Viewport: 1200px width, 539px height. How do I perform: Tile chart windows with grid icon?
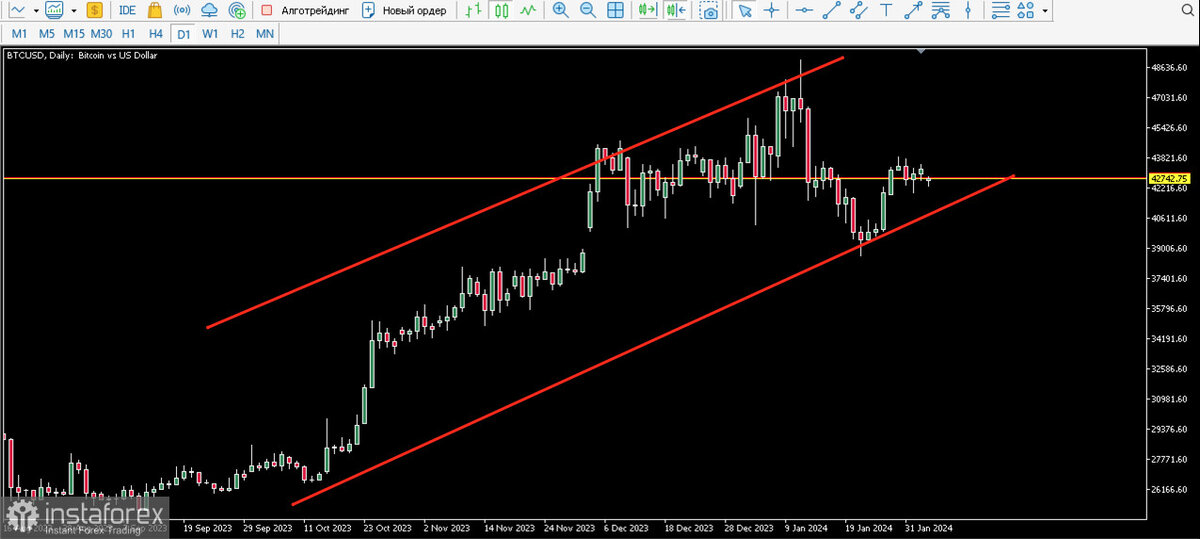[x=615, y=10]
